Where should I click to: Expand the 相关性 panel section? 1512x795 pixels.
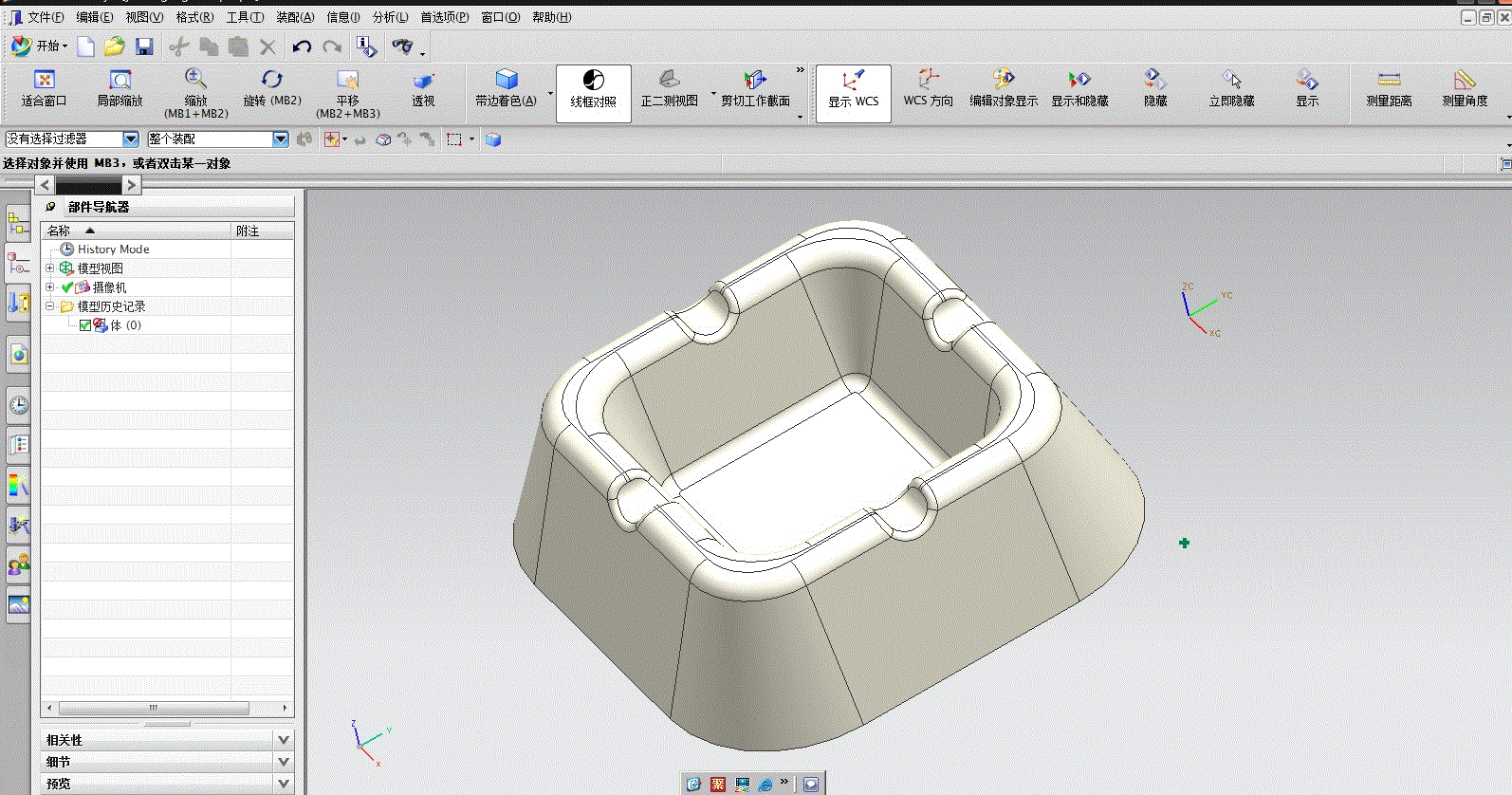[283, 740]
